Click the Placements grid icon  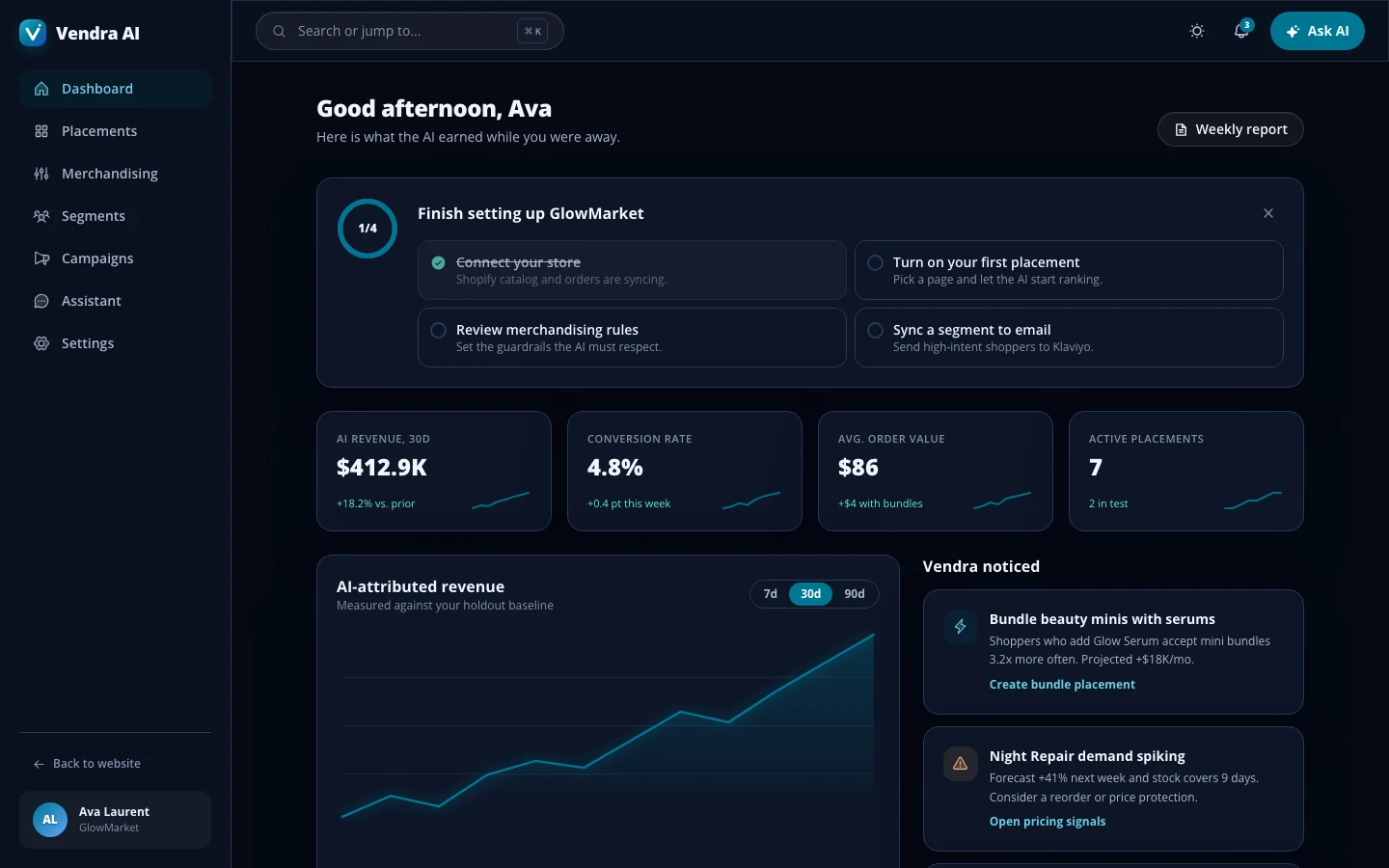(41, 131)
